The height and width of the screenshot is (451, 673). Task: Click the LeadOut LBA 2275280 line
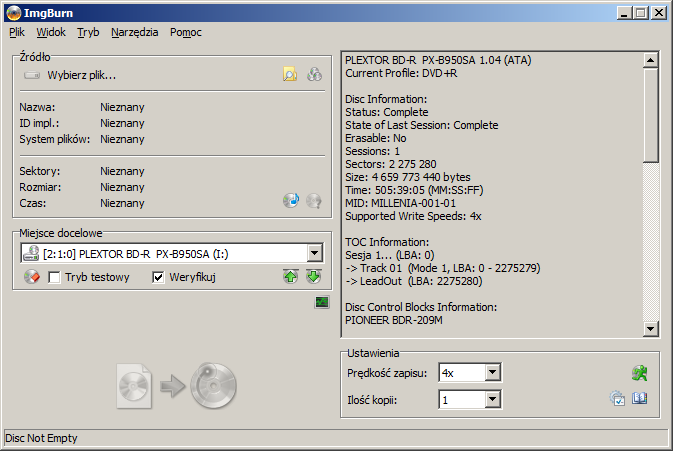pyautogui.click(x=414, y=281)
